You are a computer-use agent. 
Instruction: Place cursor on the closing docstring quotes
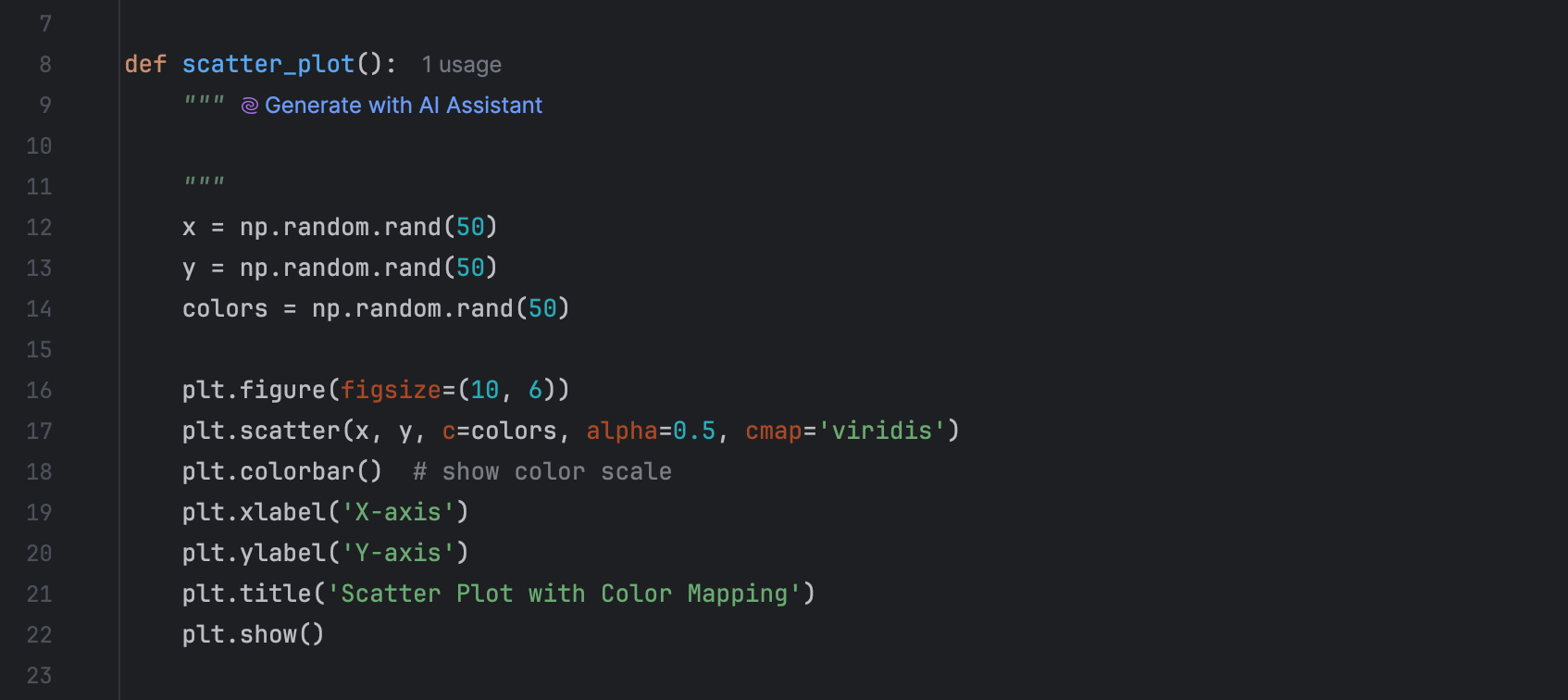click(x=204, y=182)
